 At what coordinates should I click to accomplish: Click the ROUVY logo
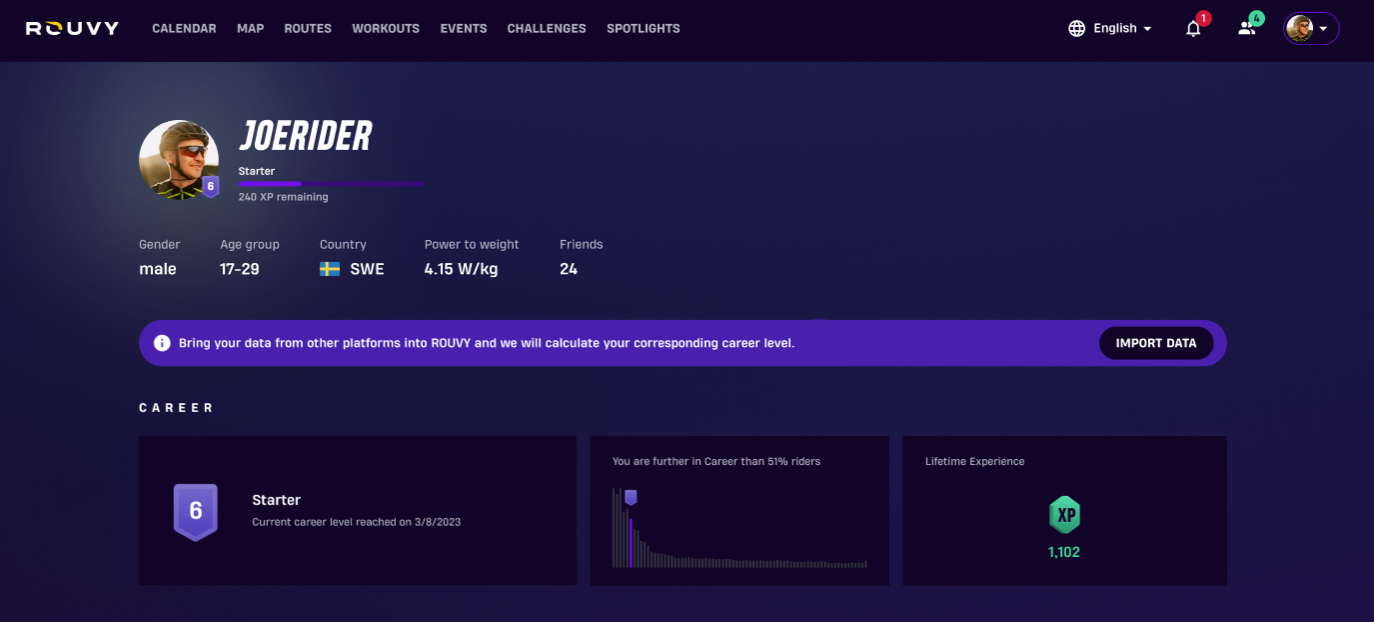pos(72,28)
